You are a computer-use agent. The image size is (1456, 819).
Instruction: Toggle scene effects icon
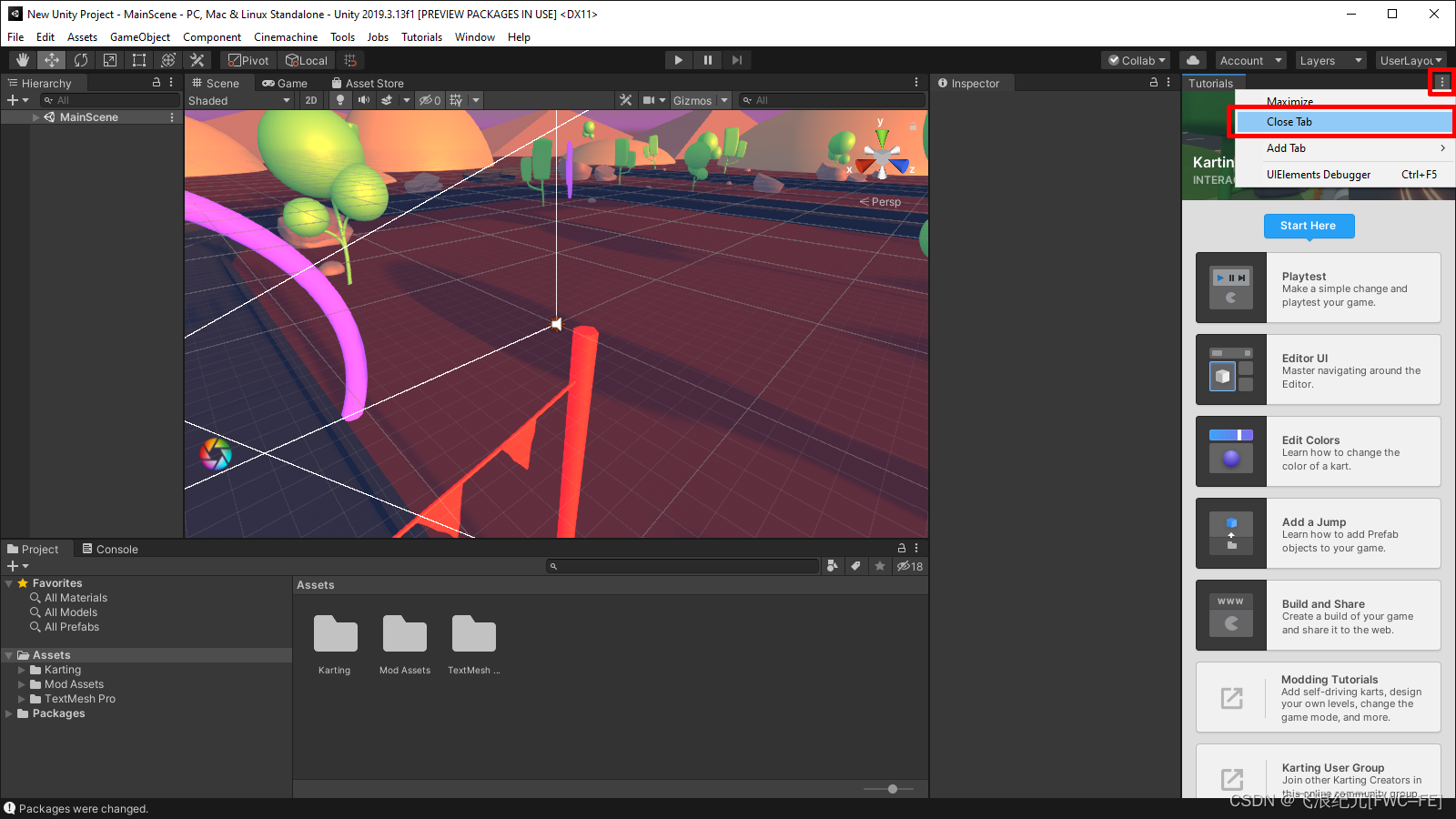click(x=387, y=100)
